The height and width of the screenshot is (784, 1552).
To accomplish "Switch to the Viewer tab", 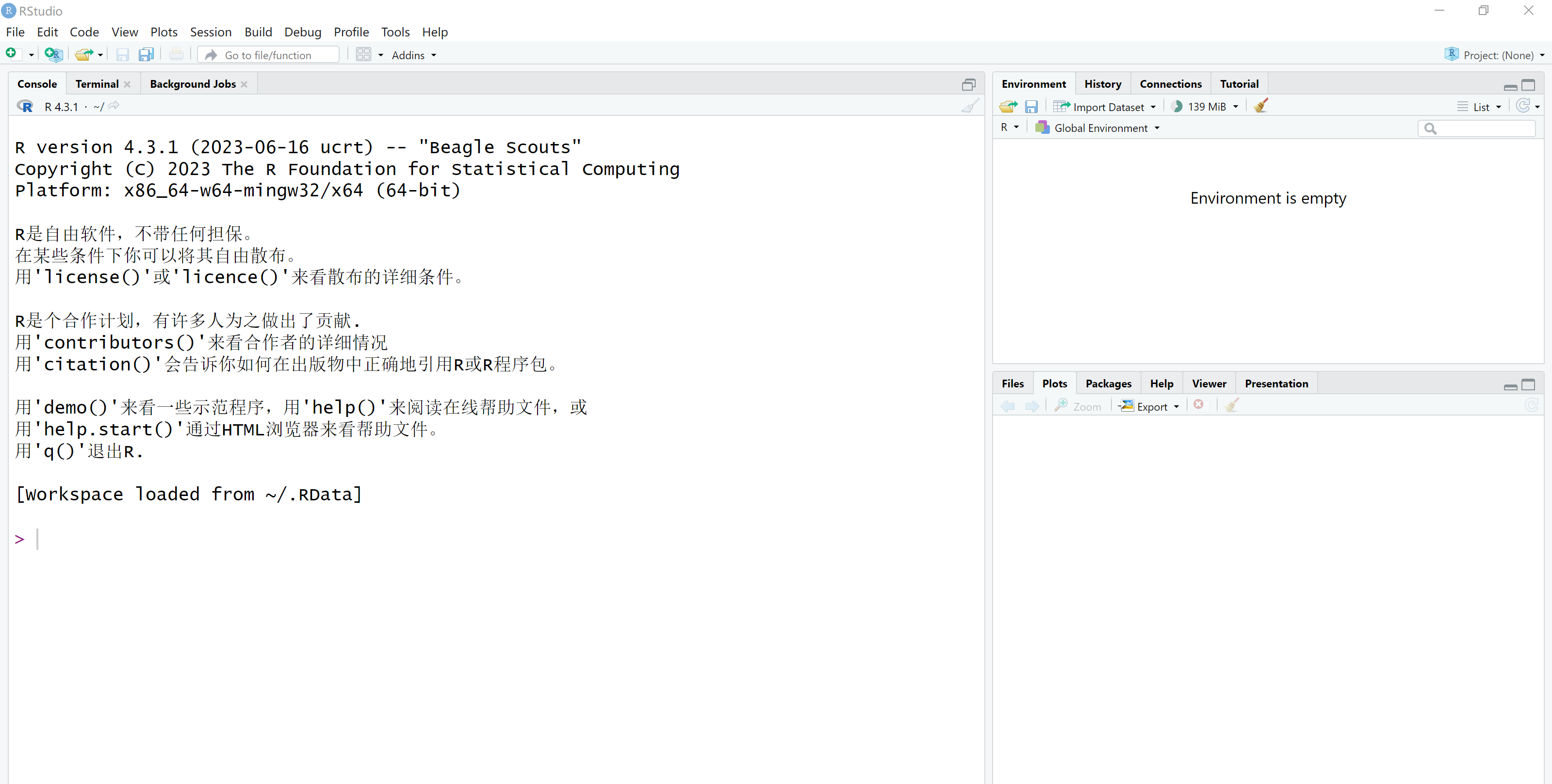I will click(x=1209, y=384).
